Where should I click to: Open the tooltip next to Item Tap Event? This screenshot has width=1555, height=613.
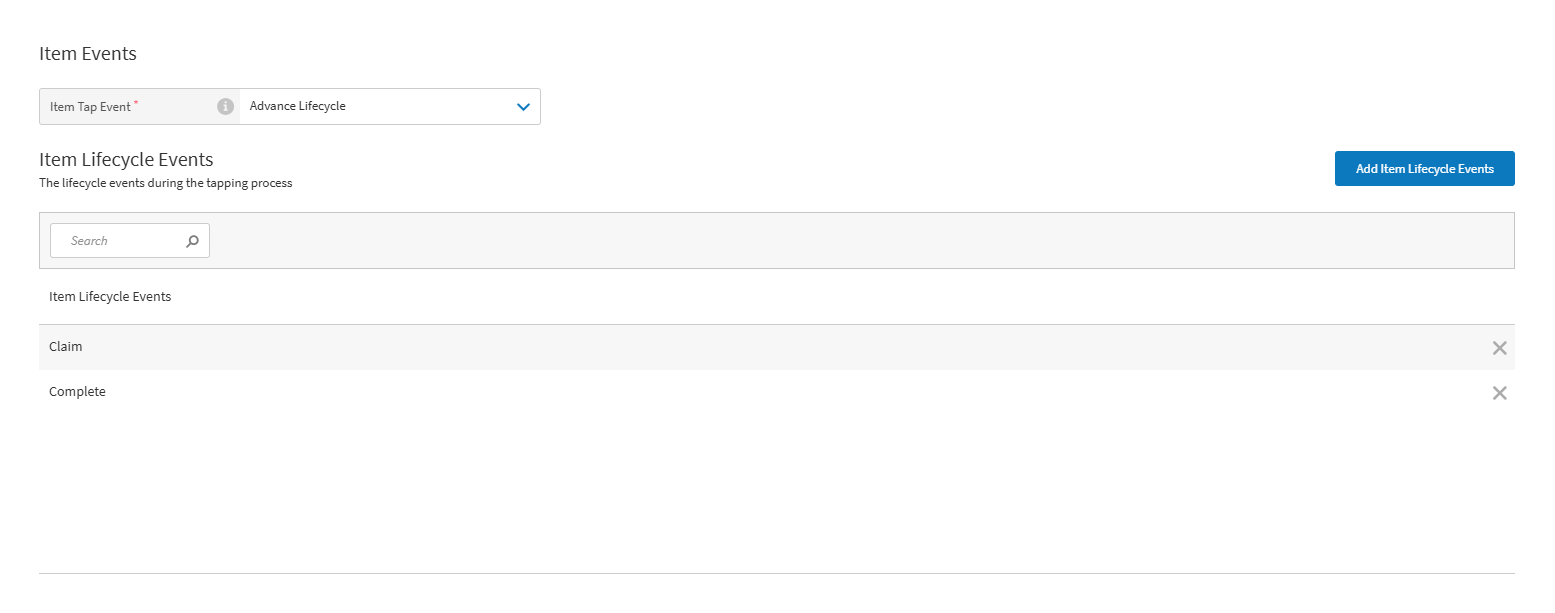point(225,106)
